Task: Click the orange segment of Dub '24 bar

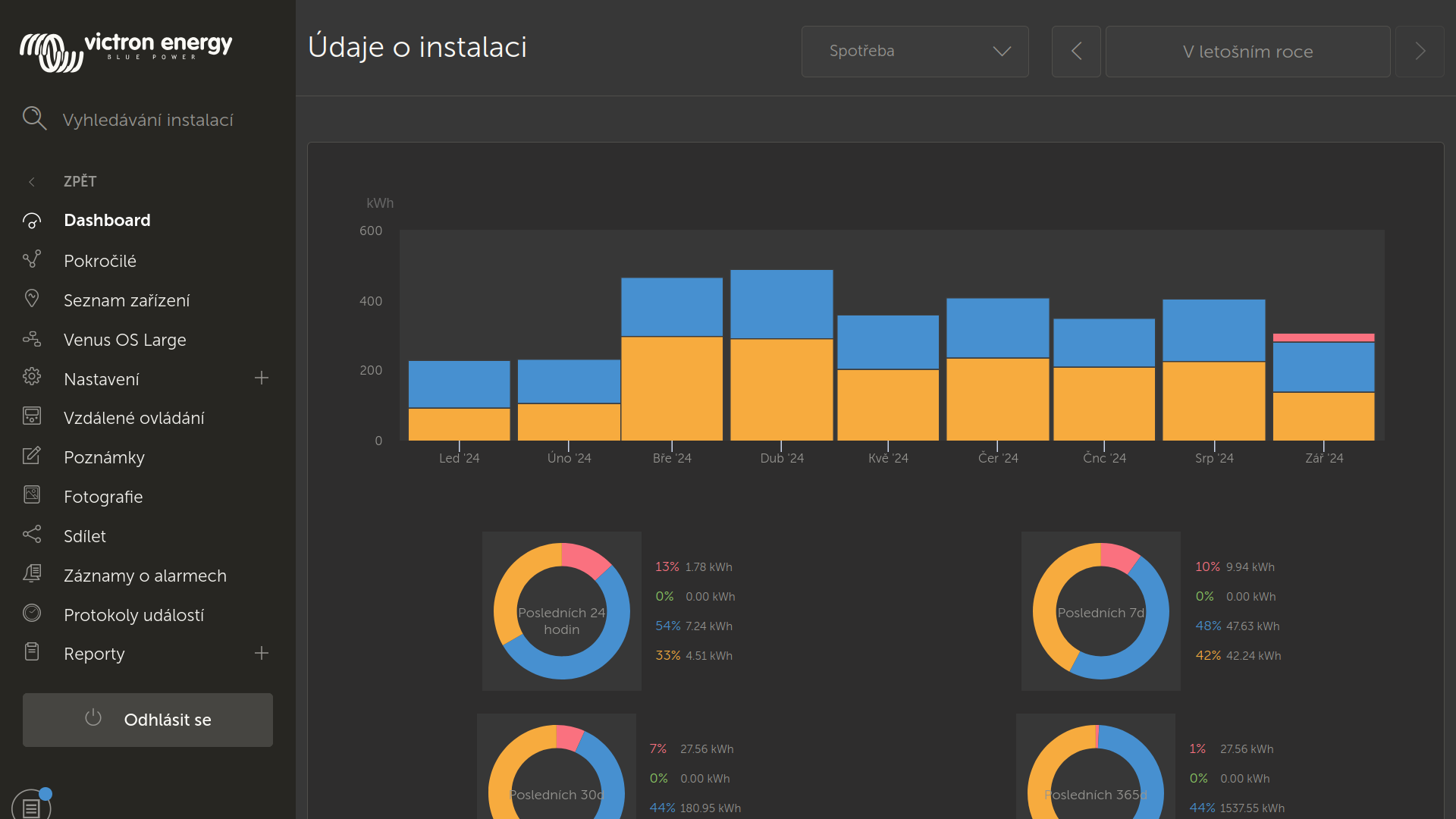Action: click(781, 390)
